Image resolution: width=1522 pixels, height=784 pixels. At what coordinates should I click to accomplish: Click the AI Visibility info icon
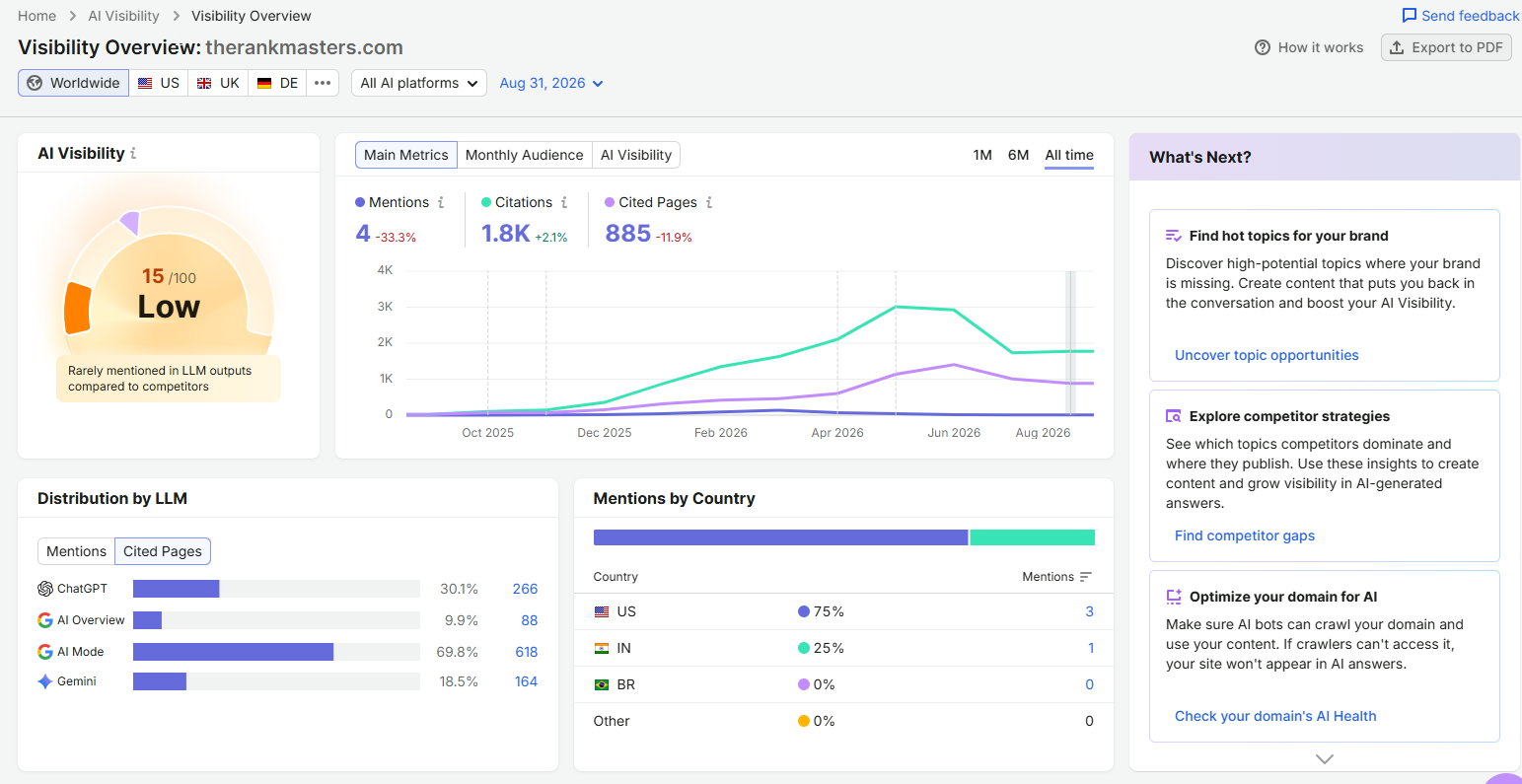click(x=133, y=154)
